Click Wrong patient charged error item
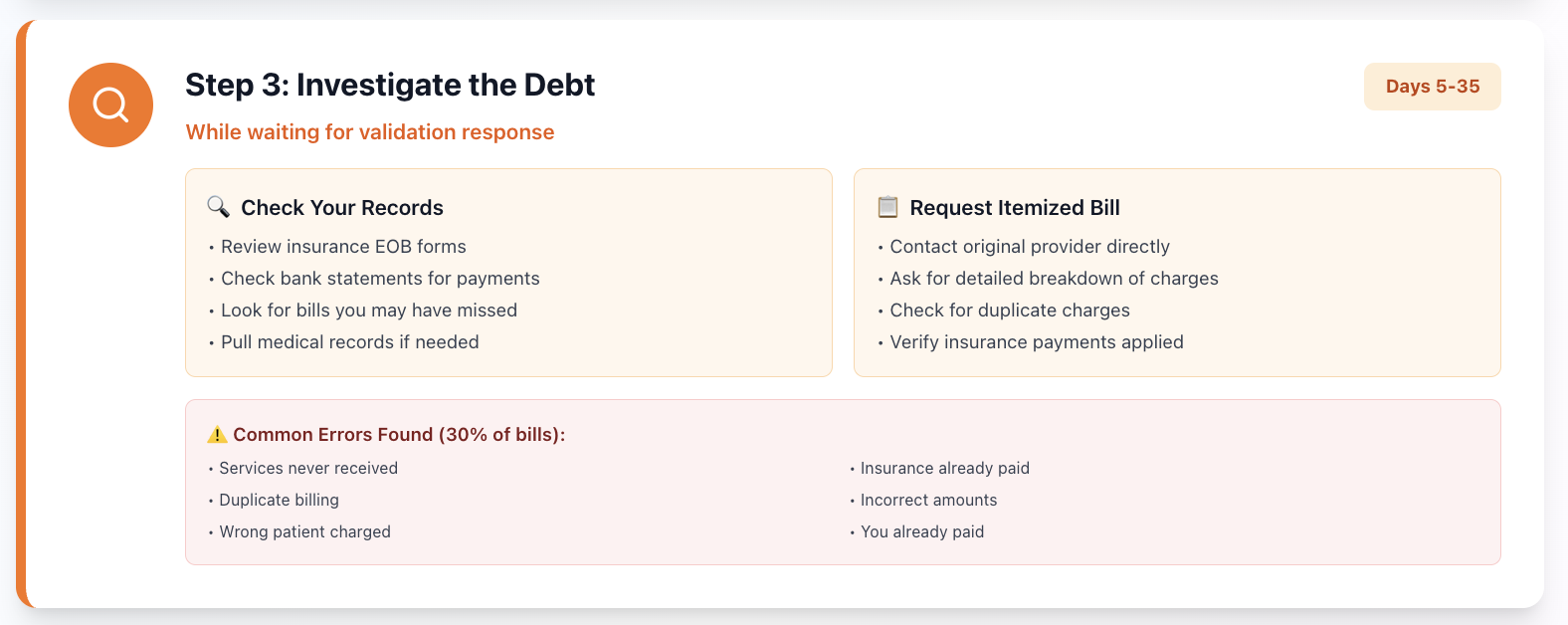Viewport: 1568px width, 625px height. coord(305,532)
